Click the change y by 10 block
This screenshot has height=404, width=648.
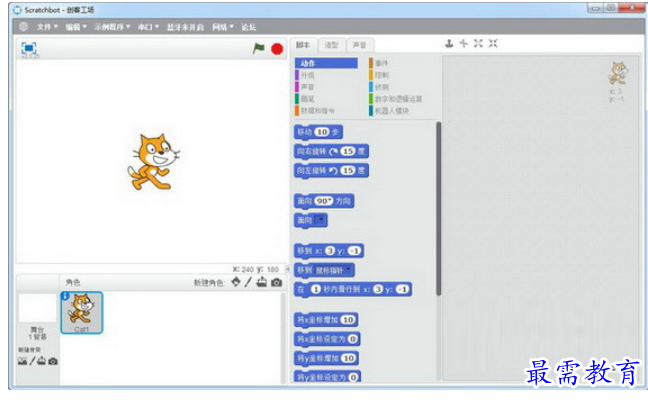click(326, 358)
